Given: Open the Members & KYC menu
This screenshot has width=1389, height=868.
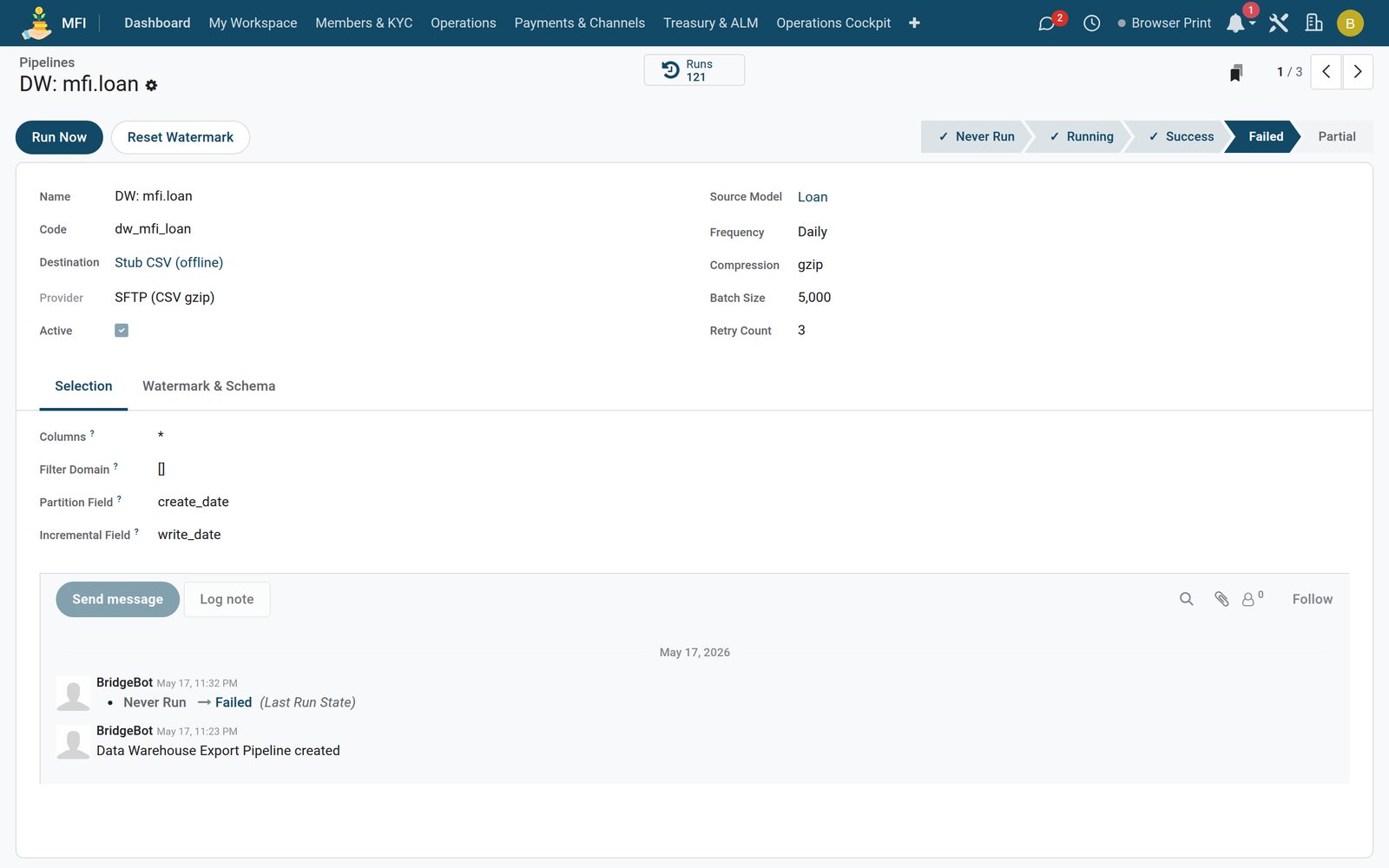Looking at the screenshot, I should 364,23.
